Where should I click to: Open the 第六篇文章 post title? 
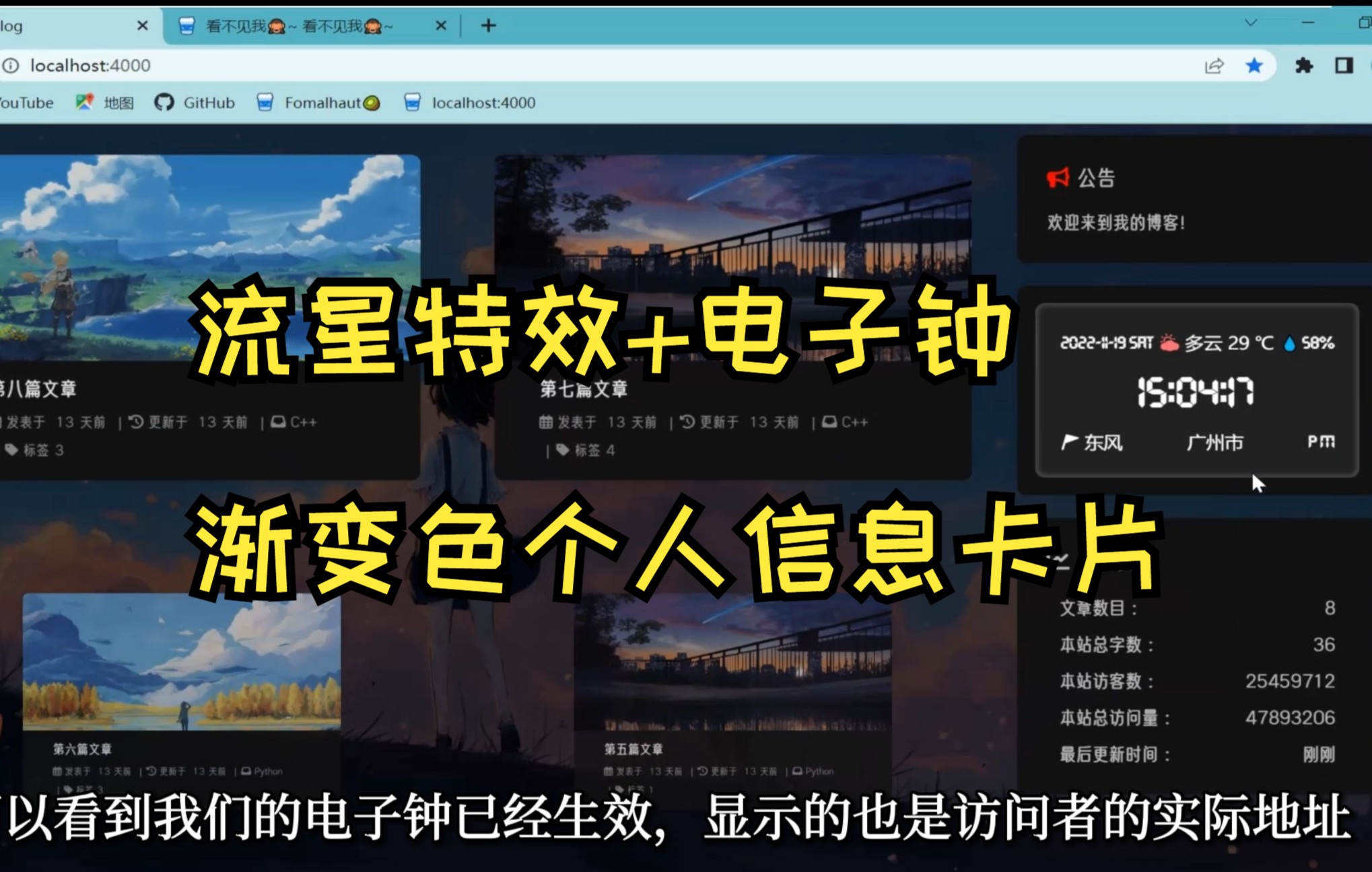point(82,749)
